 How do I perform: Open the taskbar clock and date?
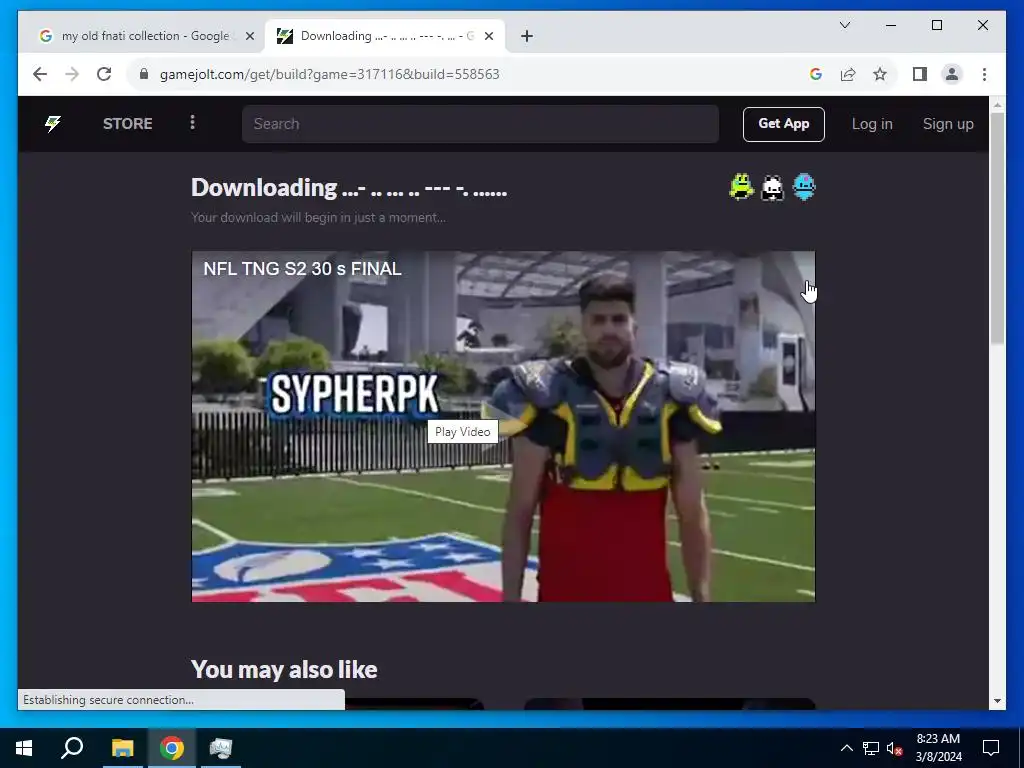(938, 748)
